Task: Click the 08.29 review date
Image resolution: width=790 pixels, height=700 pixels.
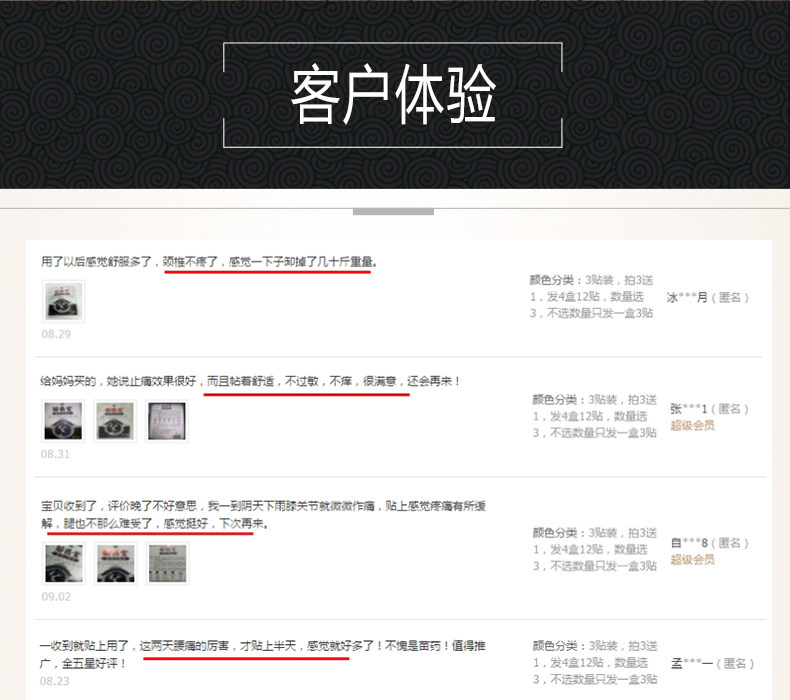Action: tap(56, 334)
